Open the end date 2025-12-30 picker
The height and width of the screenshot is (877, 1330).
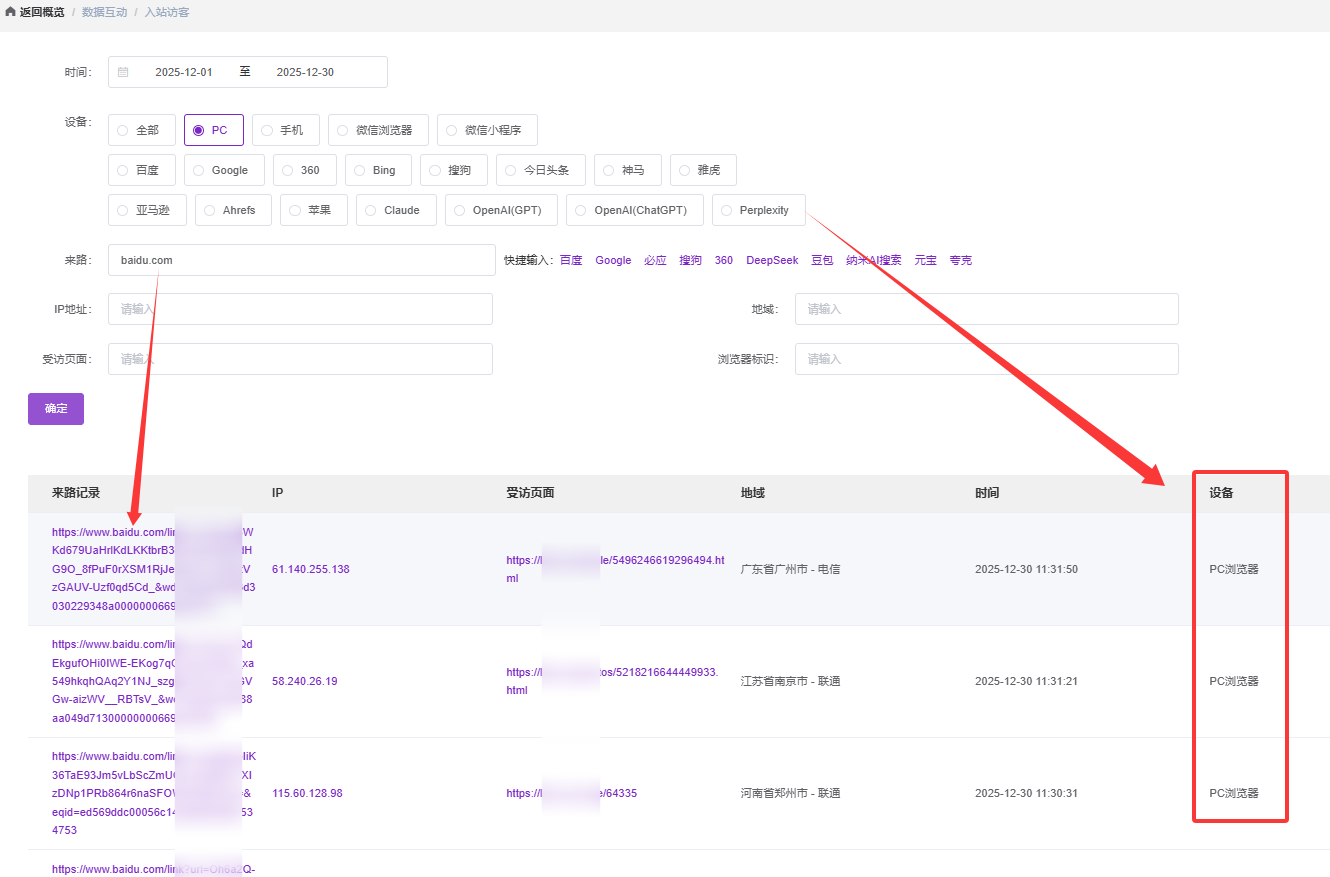305,72
